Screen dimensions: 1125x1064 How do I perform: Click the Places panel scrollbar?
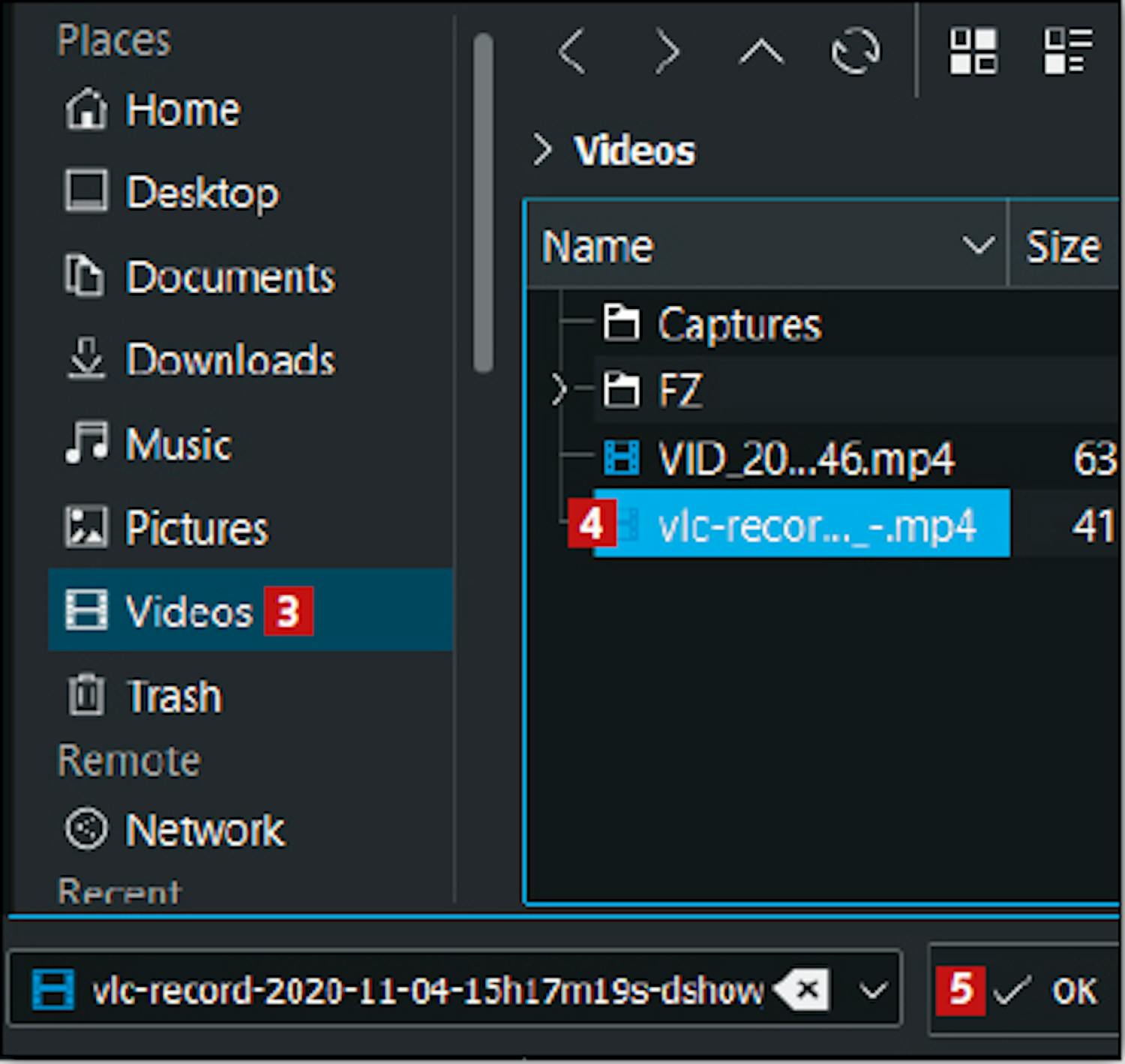[484, 202]
